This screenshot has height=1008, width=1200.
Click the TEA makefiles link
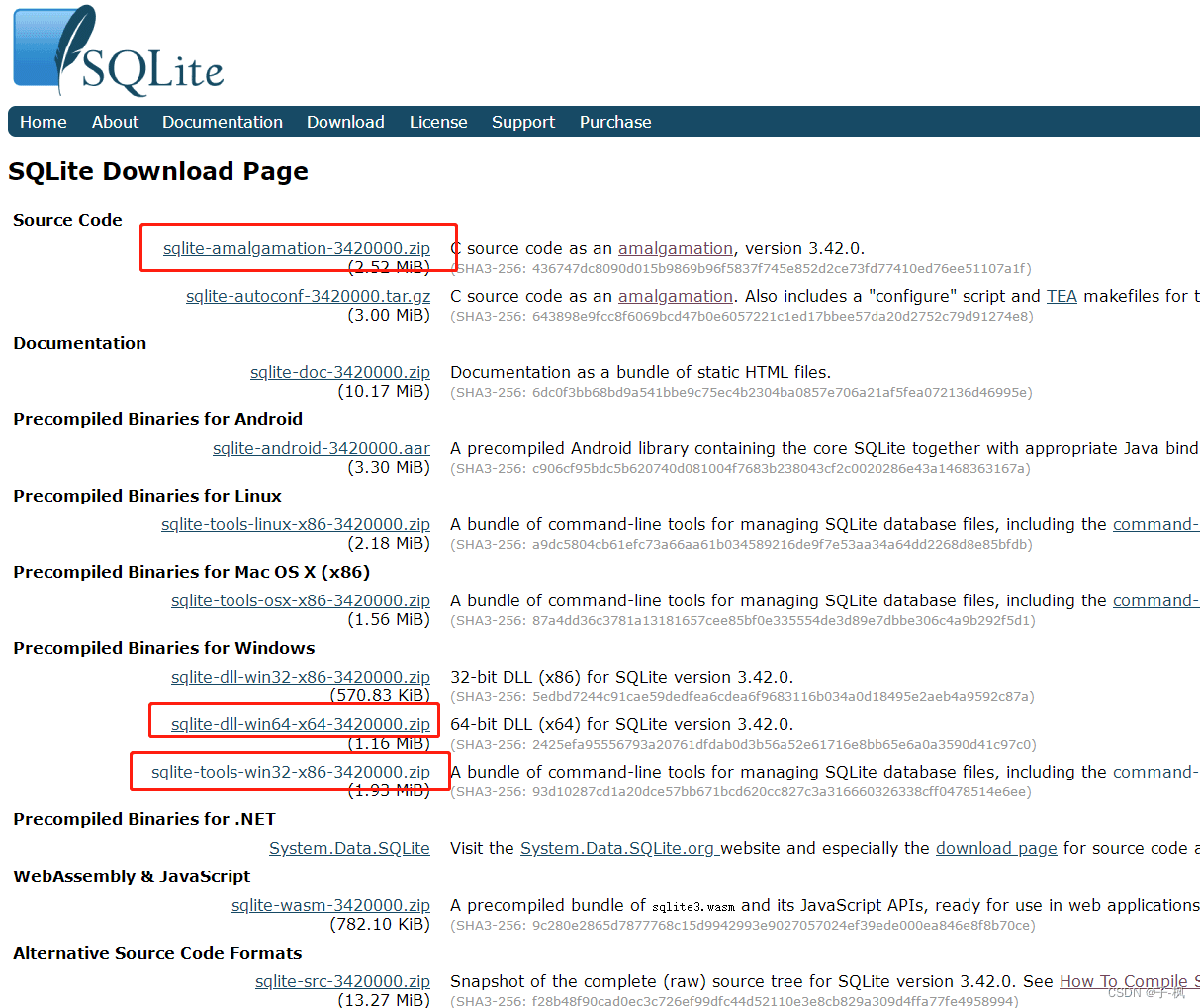(1062, 295)
